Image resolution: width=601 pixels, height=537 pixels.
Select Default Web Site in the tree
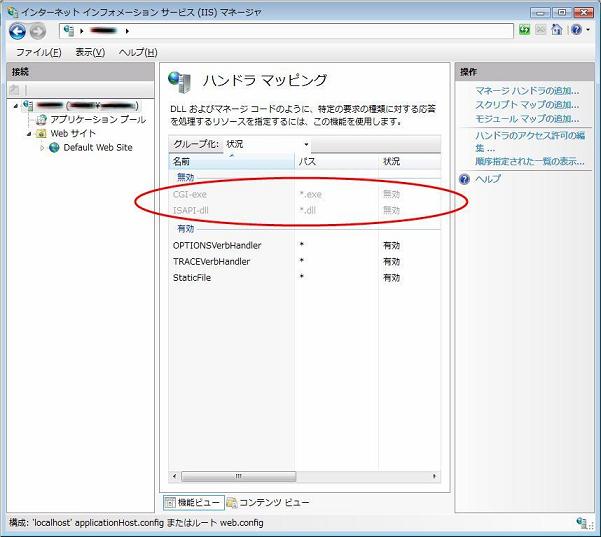click(98, 148)
